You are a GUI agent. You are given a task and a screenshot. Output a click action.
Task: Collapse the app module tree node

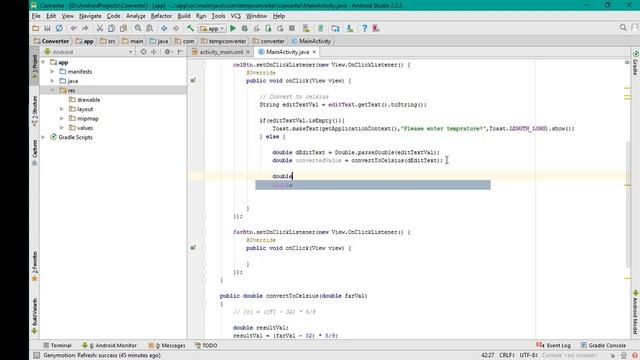(43, 62)
